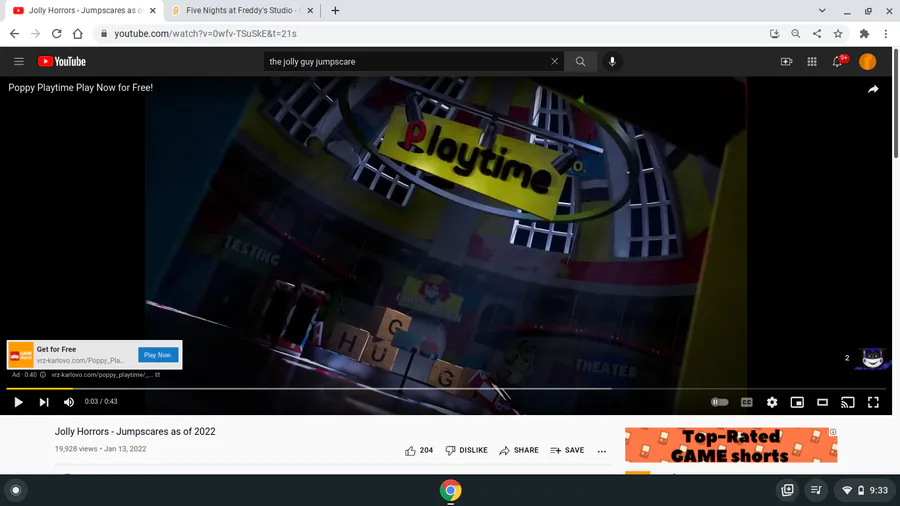Cast the video to a TV
900x506 pixels.
pyautogui.click(x=848, y=402)
